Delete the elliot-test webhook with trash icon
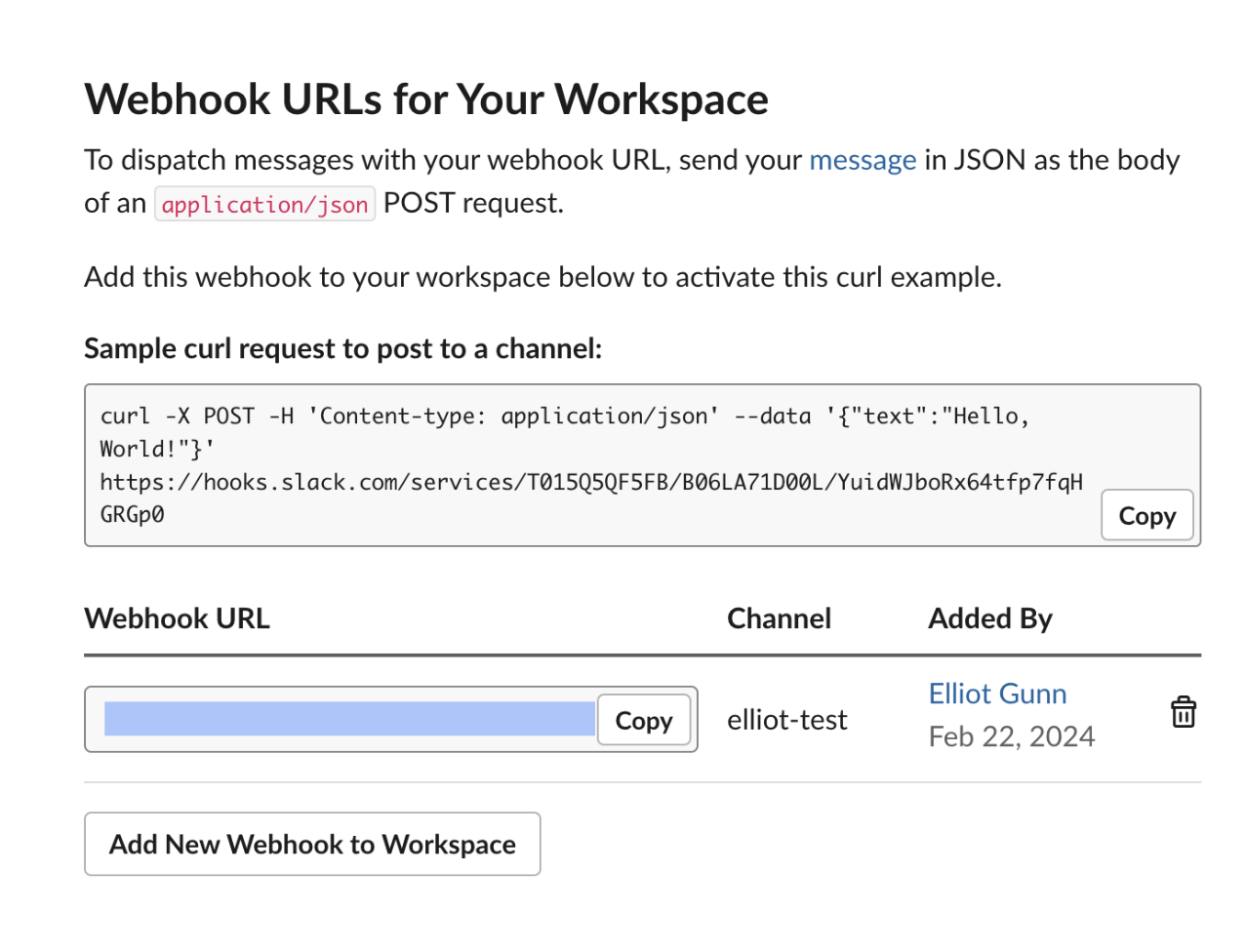 coord(1183,712)
